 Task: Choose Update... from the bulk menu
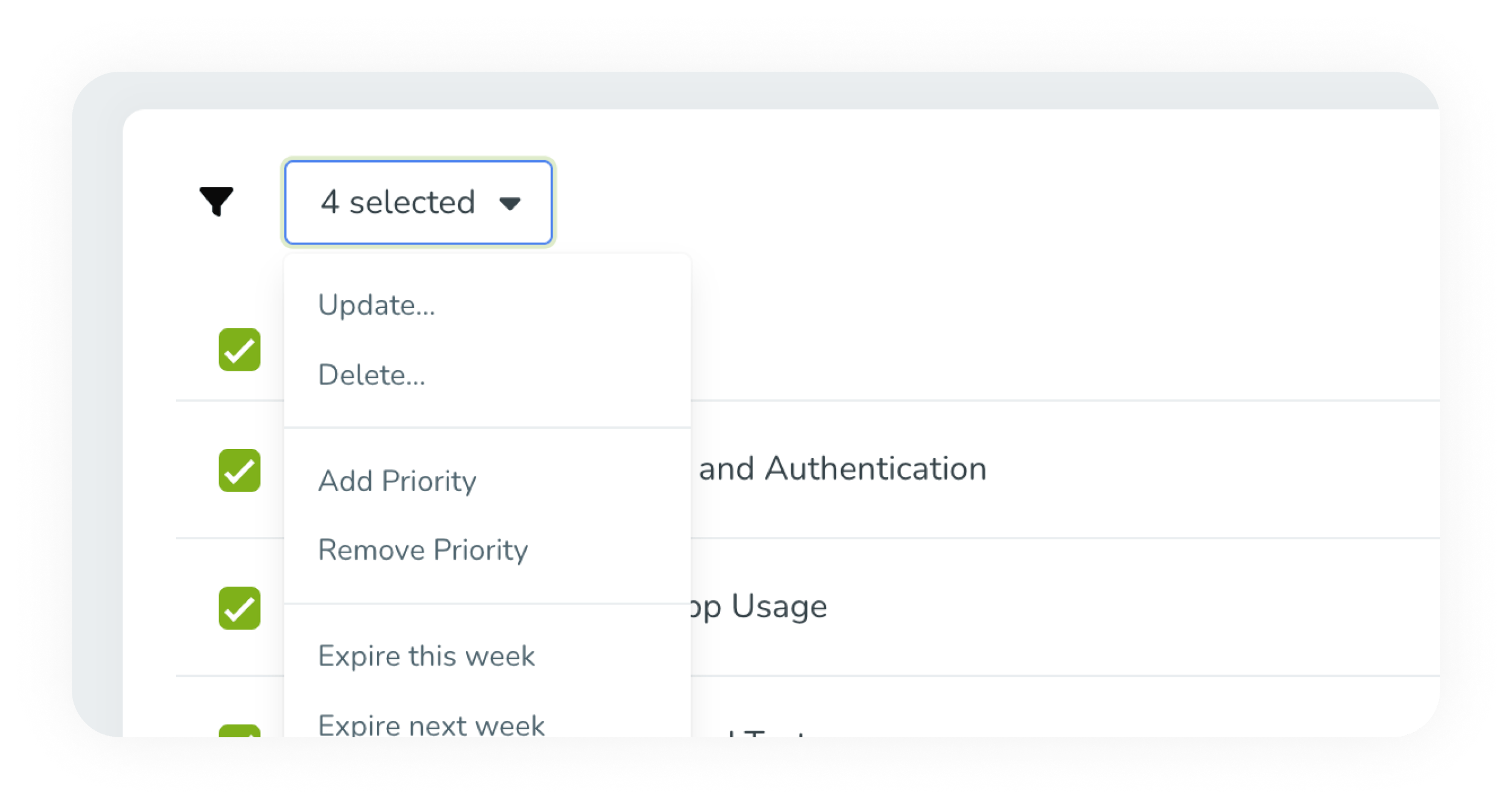[376, 305]
